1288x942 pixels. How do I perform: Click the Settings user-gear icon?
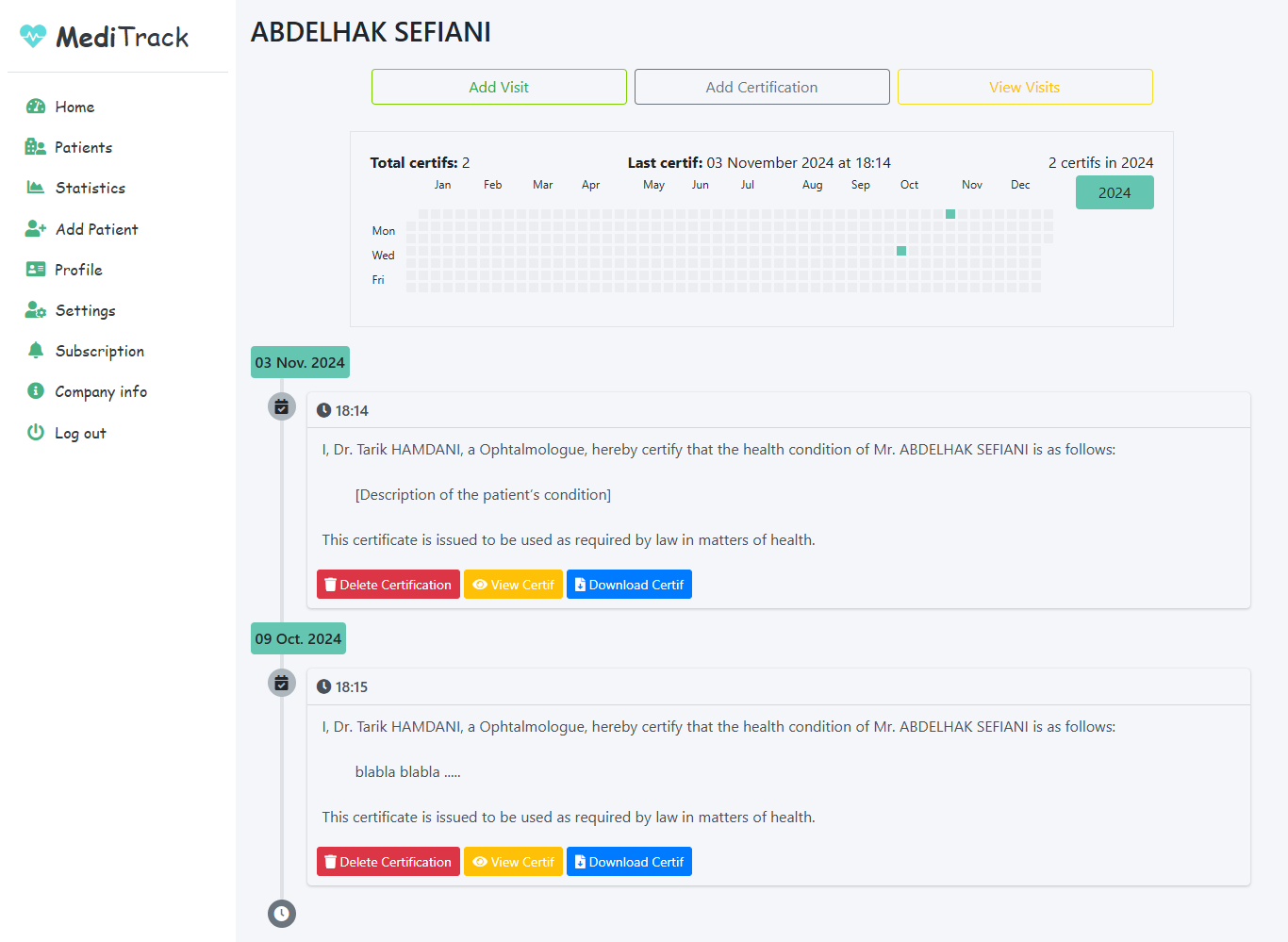tap(35, 310)
